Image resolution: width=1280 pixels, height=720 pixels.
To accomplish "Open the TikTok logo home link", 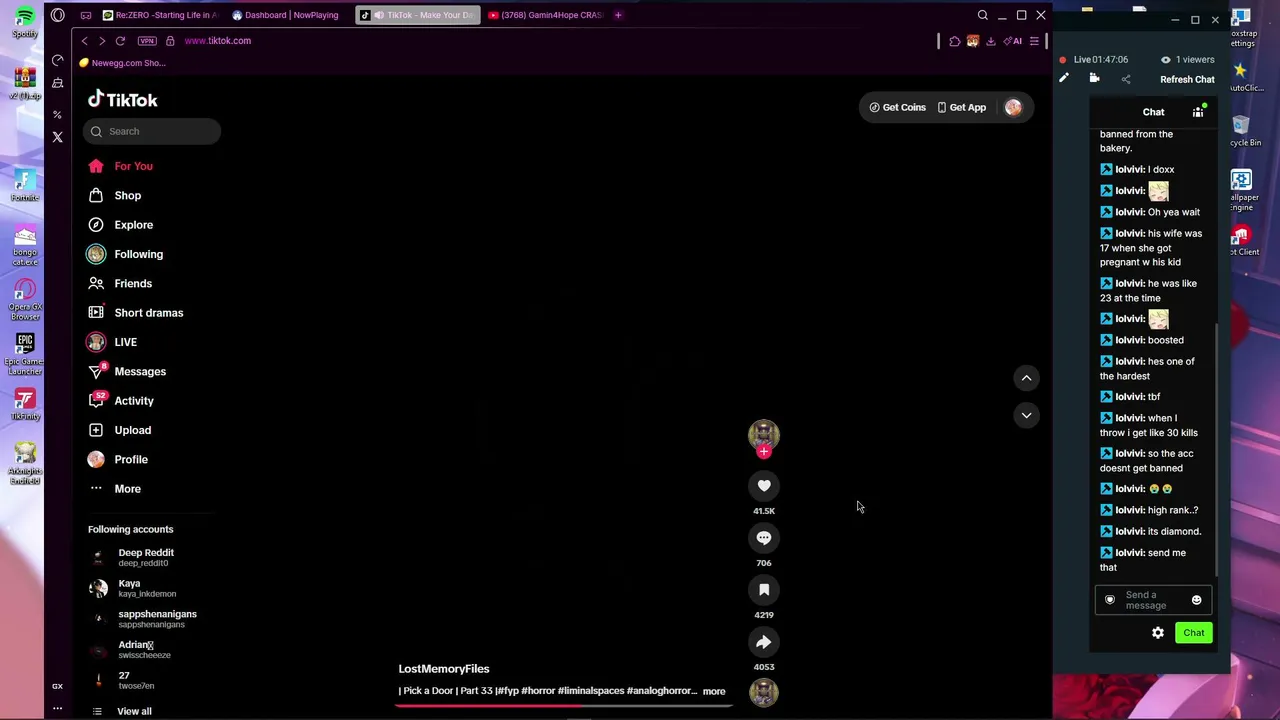I will pyautogui.click(x=122, y=100).
